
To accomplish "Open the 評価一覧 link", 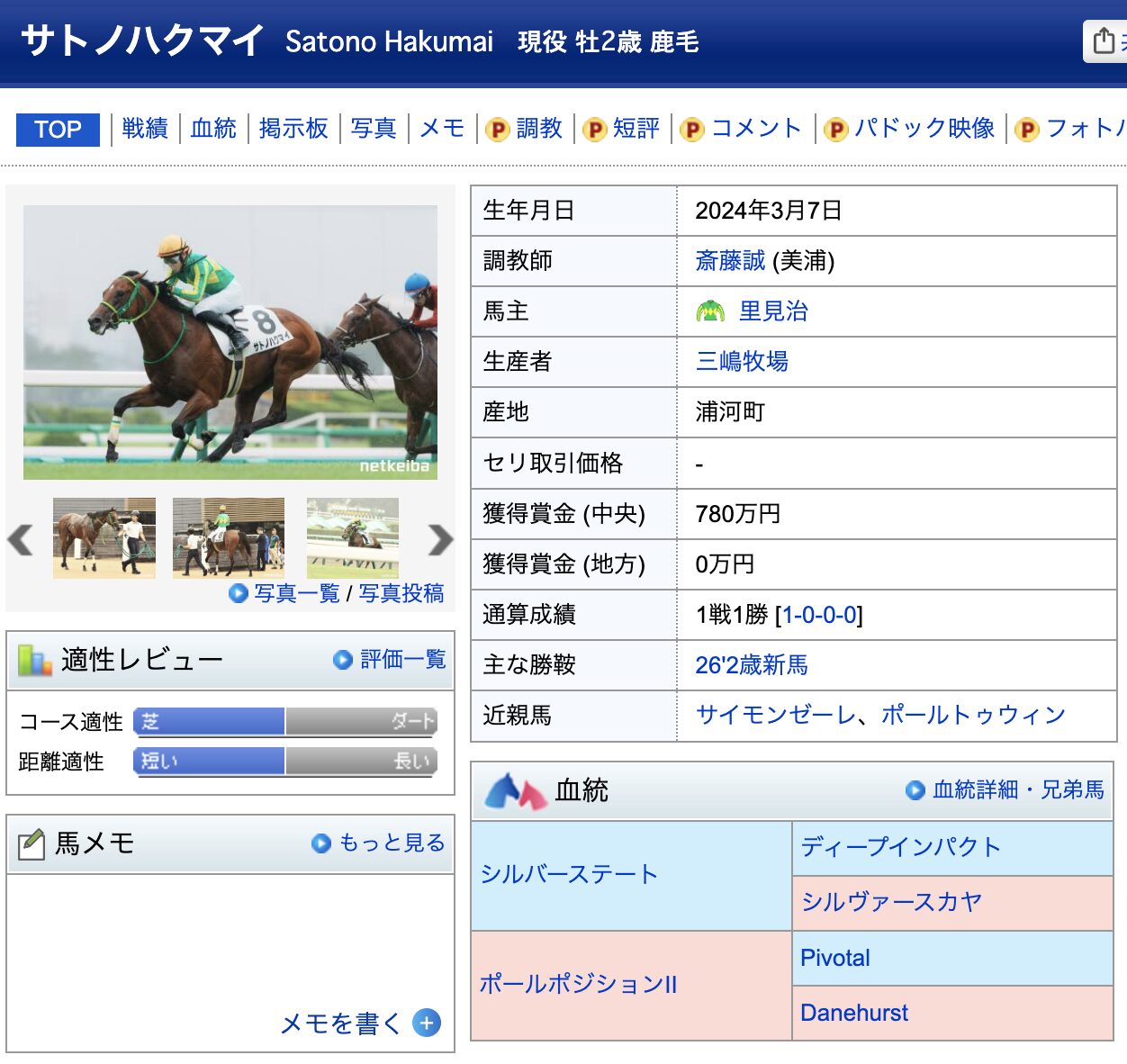I will tap(403, 660).
